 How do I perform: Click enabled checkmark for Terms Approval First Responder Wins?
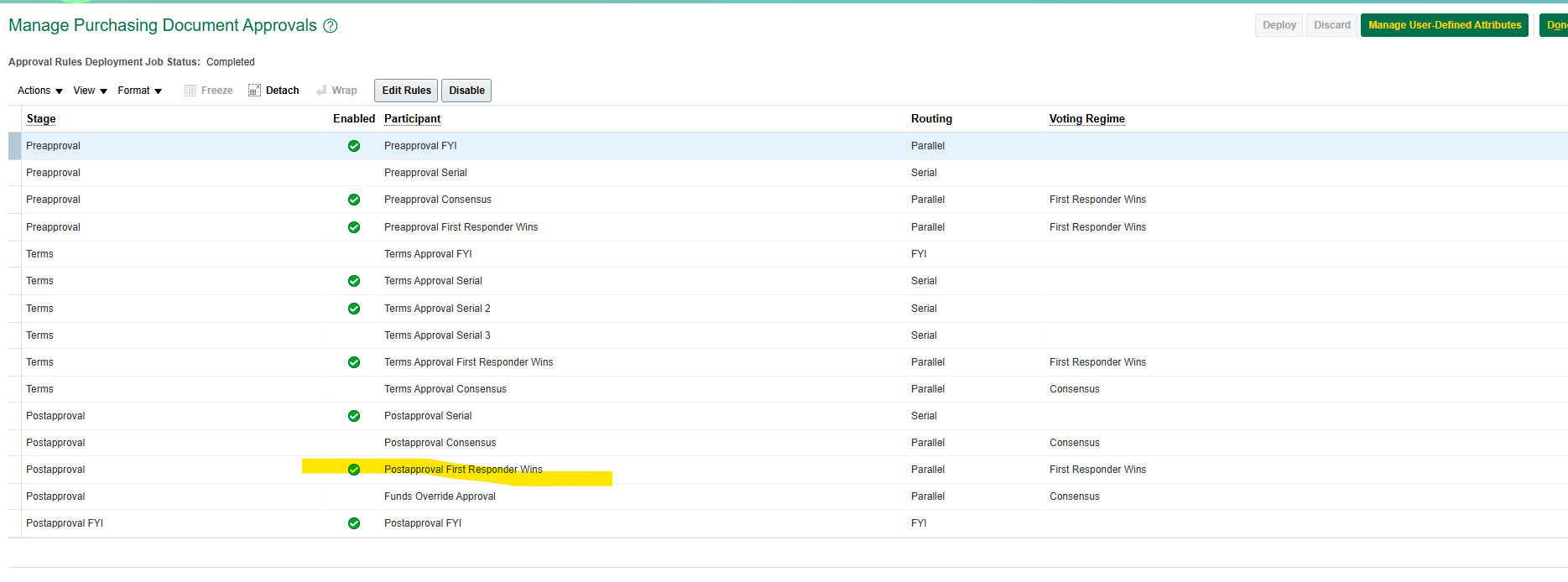pos(354,362)
